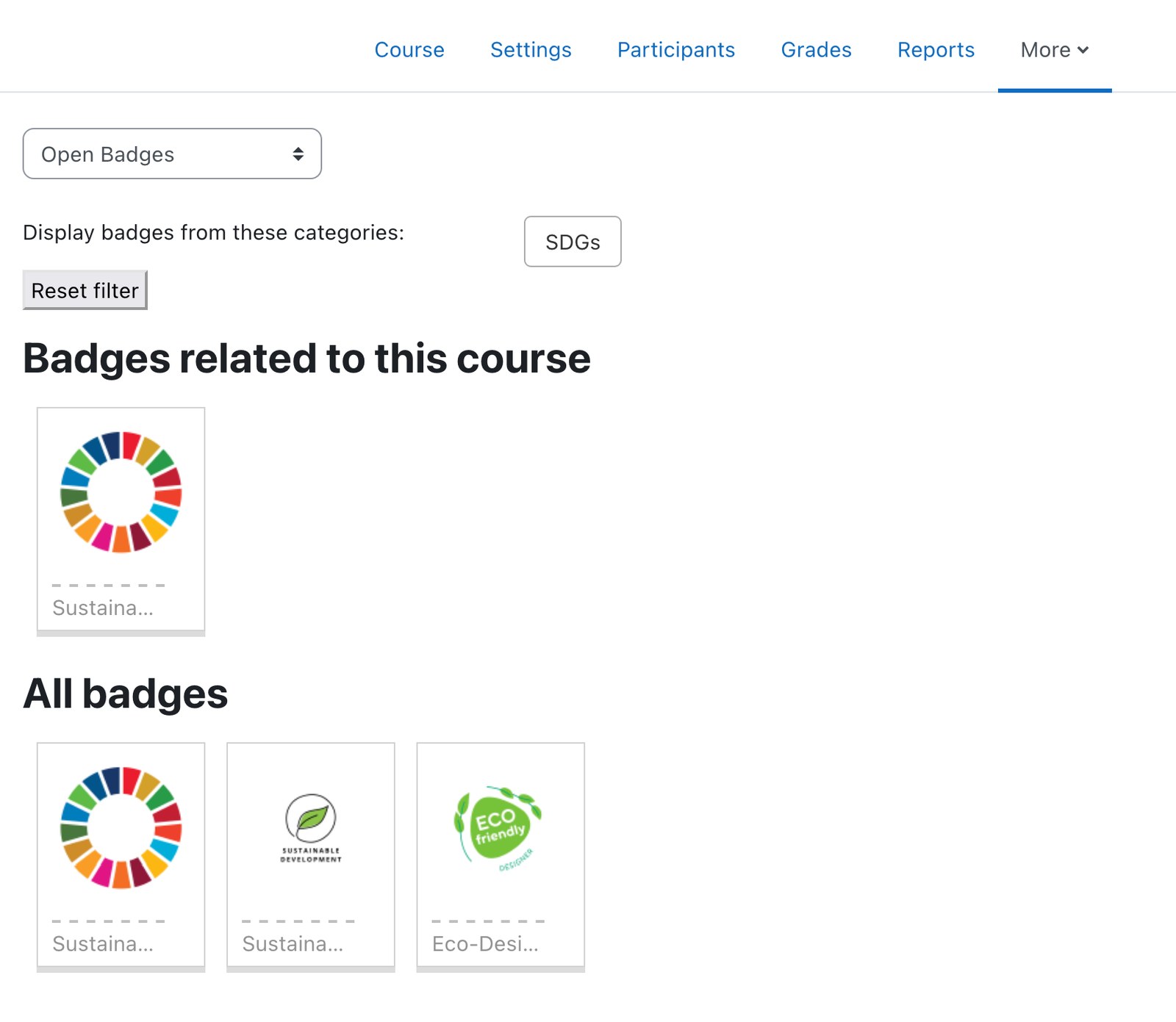Click the All badges heading
Screen dimensions: 1176x1022
tap(126, 694)
